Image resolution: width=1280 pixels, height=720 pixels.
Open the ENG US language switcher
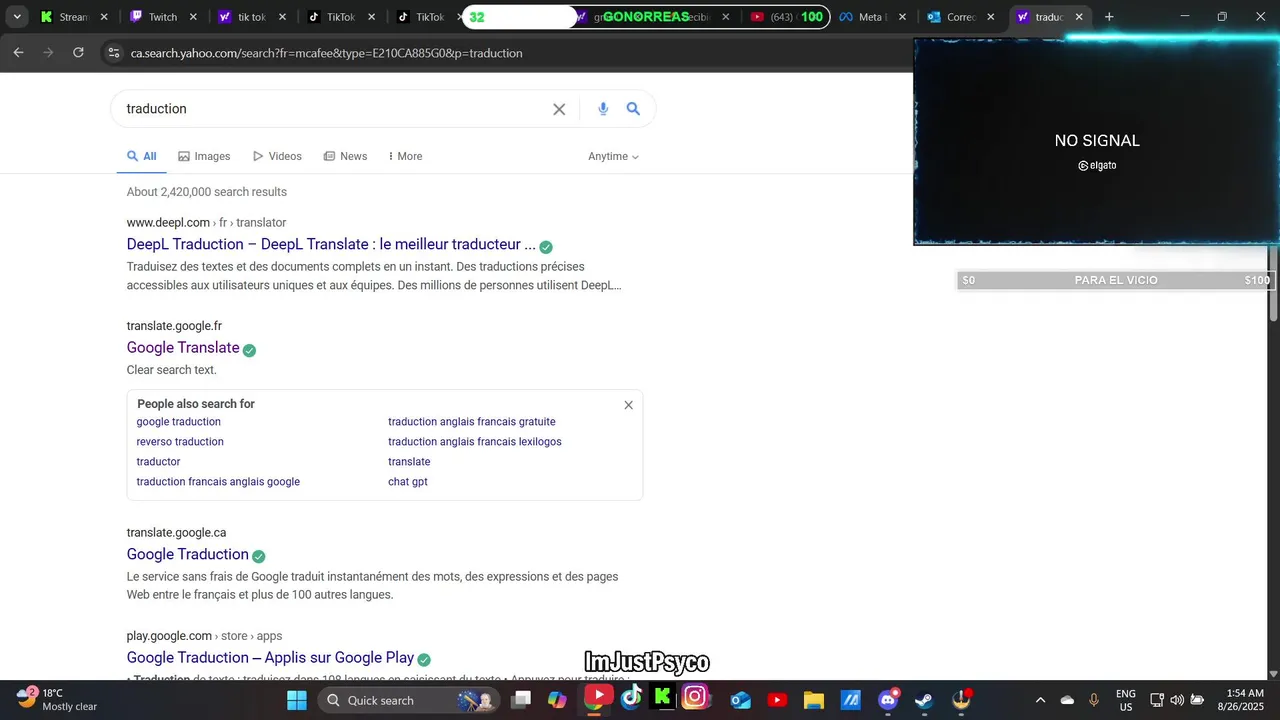point(1126,700)
